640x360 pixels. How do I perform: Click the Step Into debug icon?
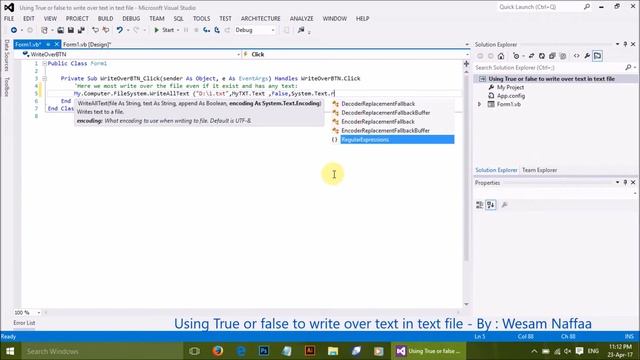point(207,30)
